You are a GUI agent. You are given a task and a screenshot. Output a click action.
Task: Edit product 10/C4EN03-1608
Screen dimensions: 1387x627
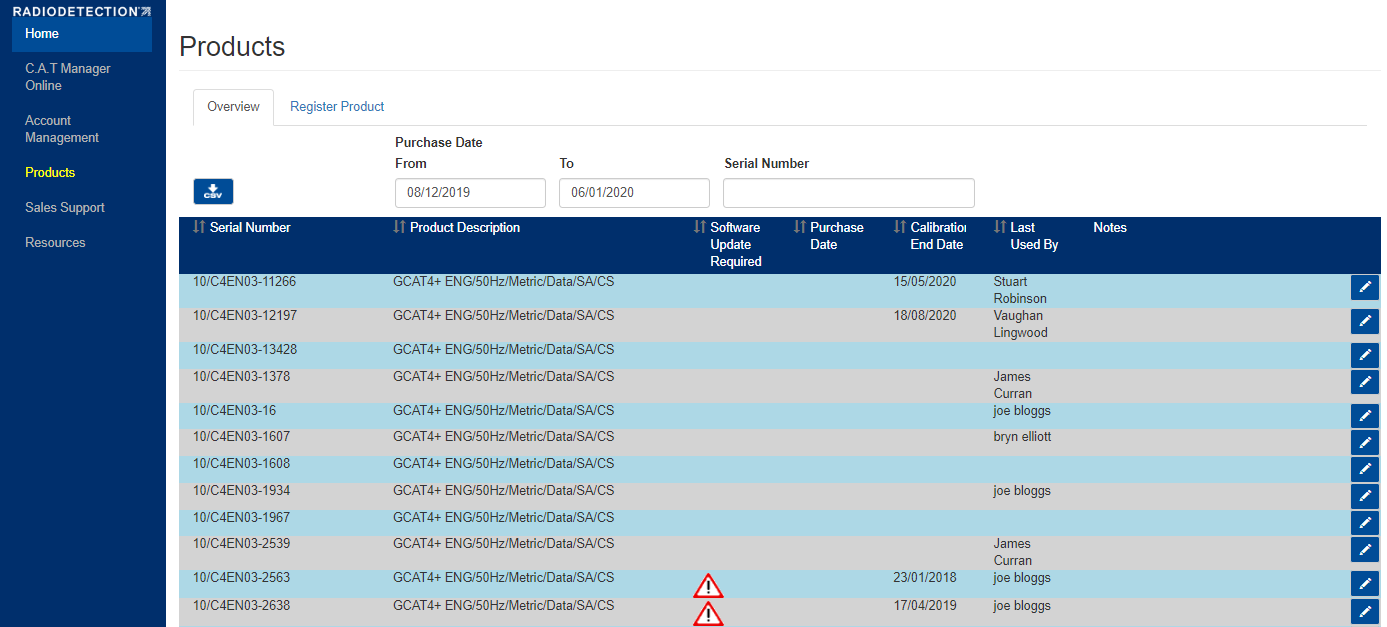pyautogui.click(x=1364, y=470)
